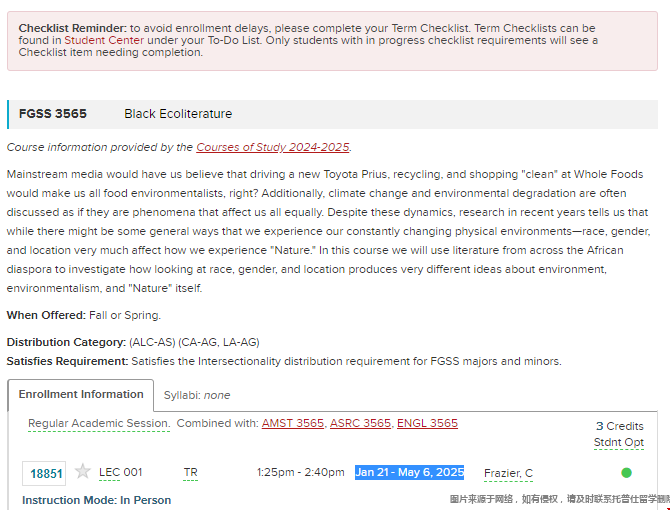Switch to the Syllabi tab
This screenshot has width=670, height=510.
coord(197,395)
